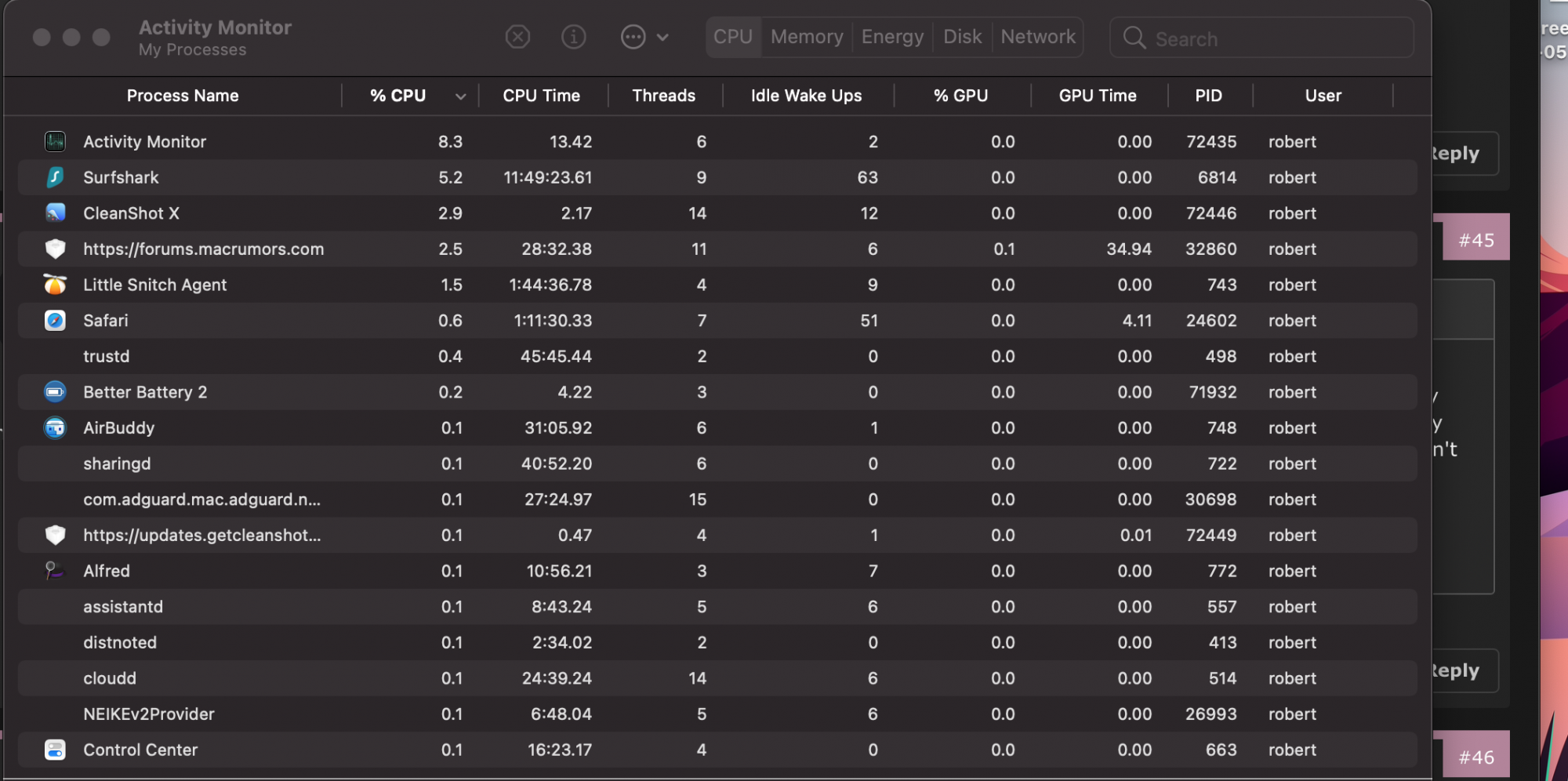Select the sharingd process name
The width and height of the screenshot is (1568, 781).
tap(117, 464)
